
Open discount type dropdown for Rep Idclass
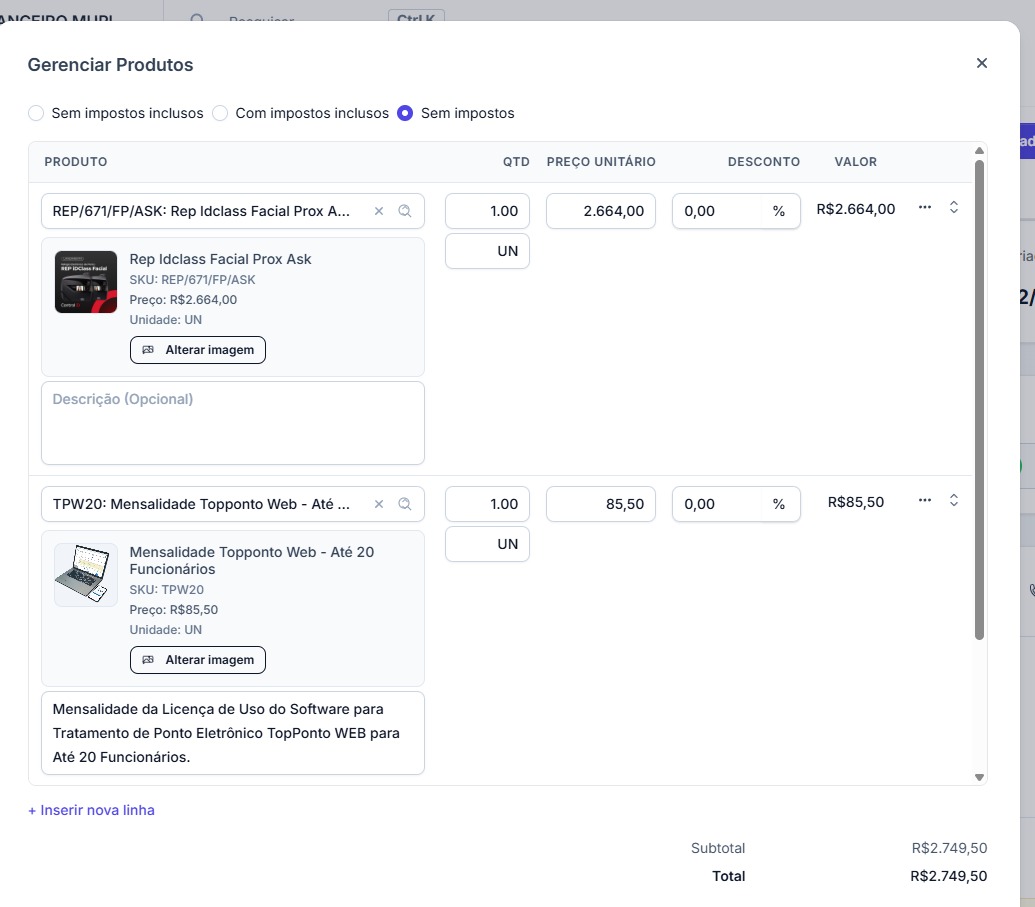click(x=779, y=211)
